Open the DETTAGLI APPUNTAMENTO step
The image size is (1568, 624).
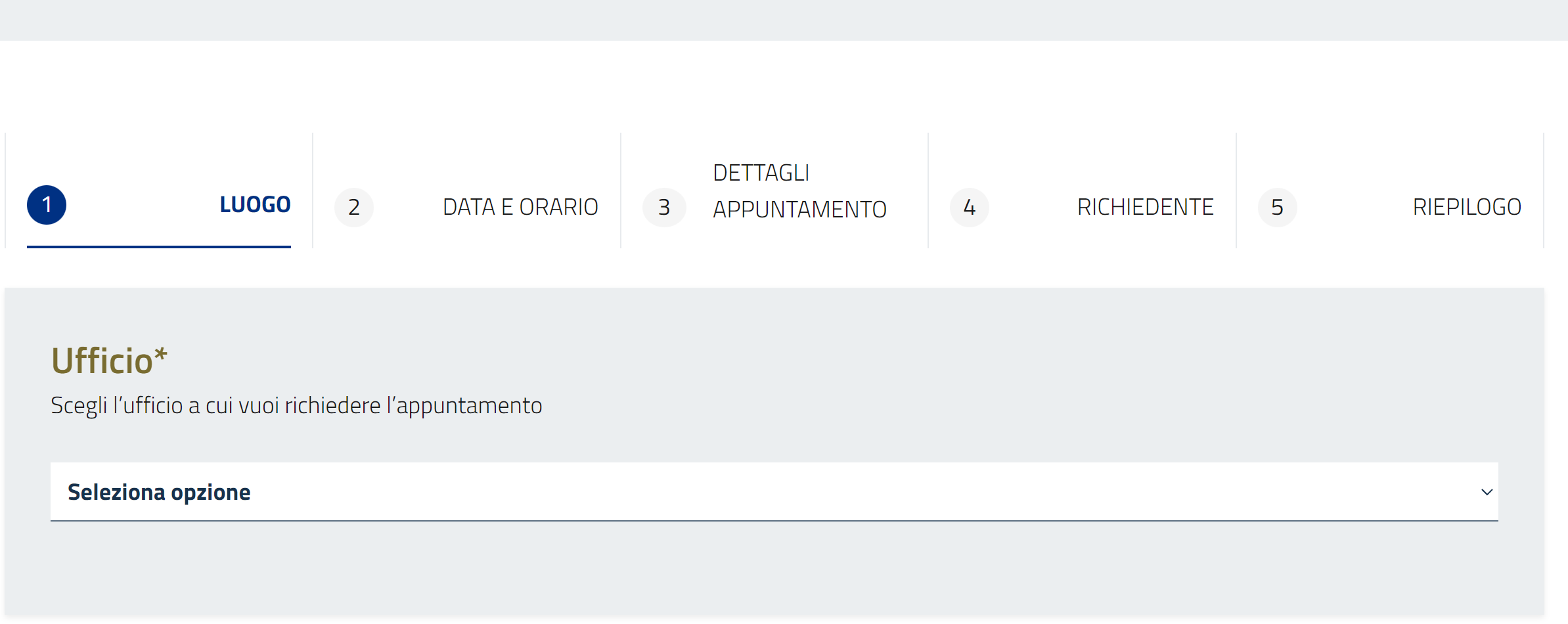click(x=799, y=191)
